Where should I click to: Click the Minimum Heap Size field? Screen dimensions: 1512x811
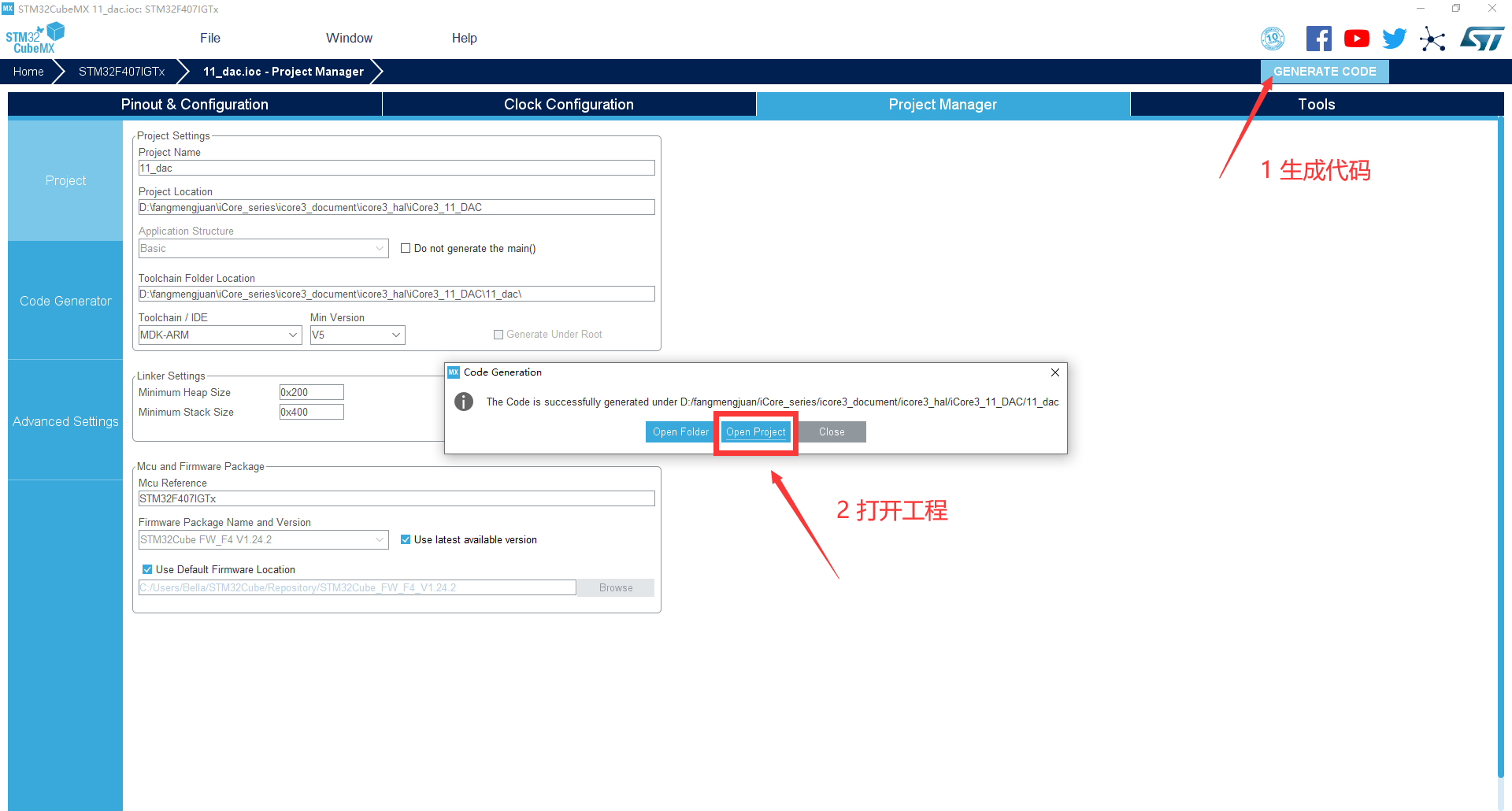311,392
